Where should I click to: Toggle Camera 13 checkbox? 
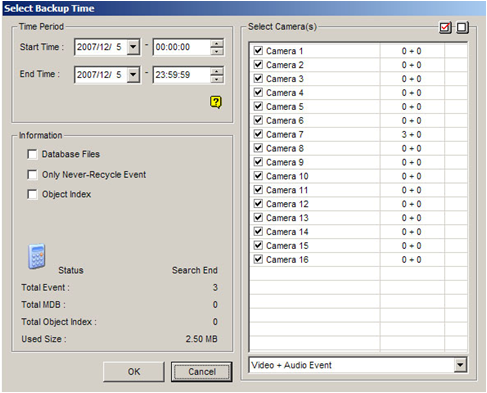[x=258, y=218]
